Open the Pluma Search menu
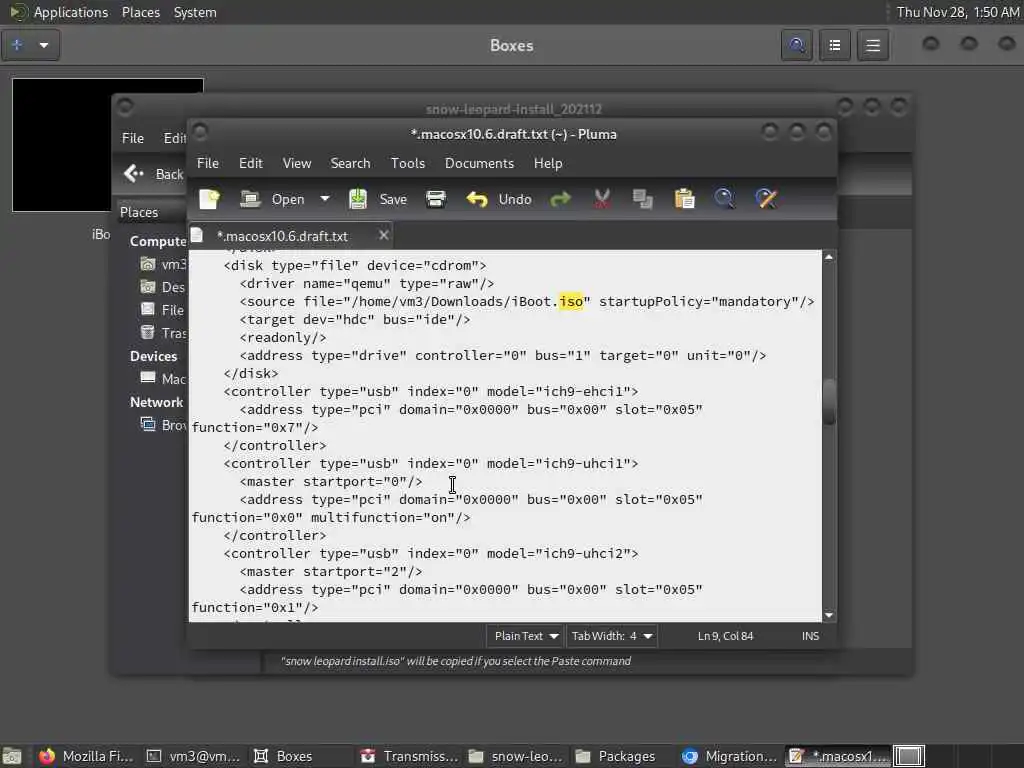This screenshot has width=1024, height=768. point(350,163)
